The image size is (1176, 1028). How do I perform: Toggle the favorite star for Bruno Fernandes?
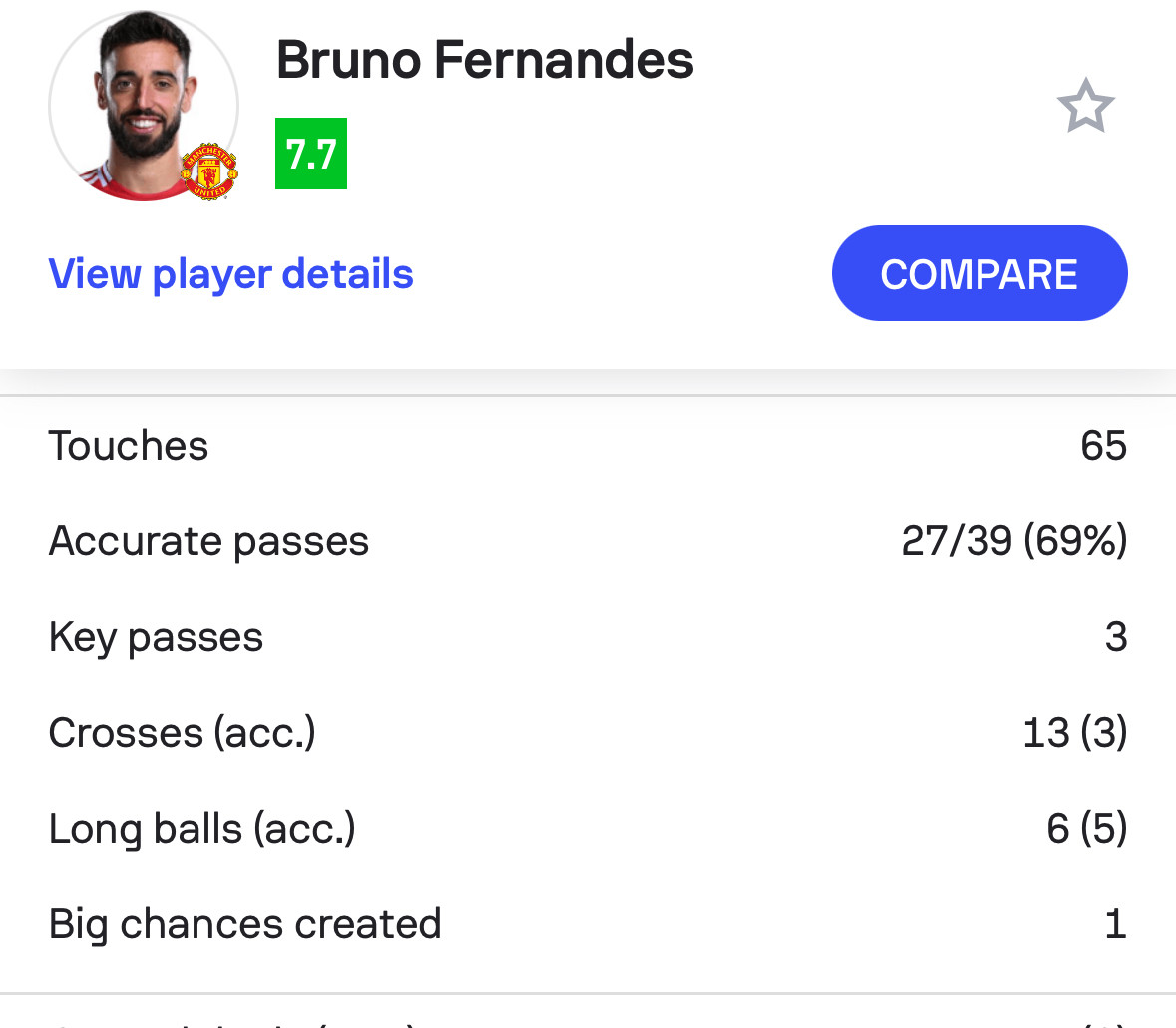point(1085,106)
